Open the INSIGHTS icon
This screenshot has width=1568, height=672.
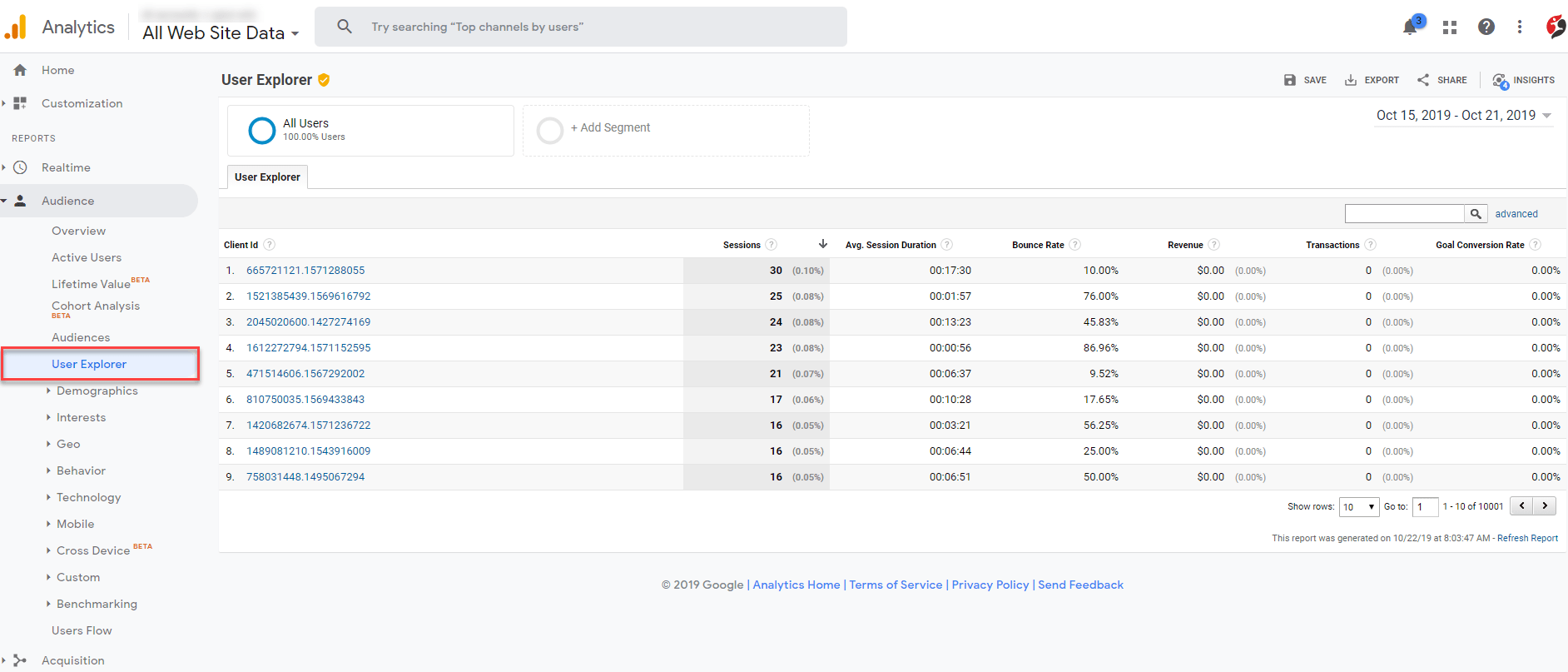[1500, 81]
